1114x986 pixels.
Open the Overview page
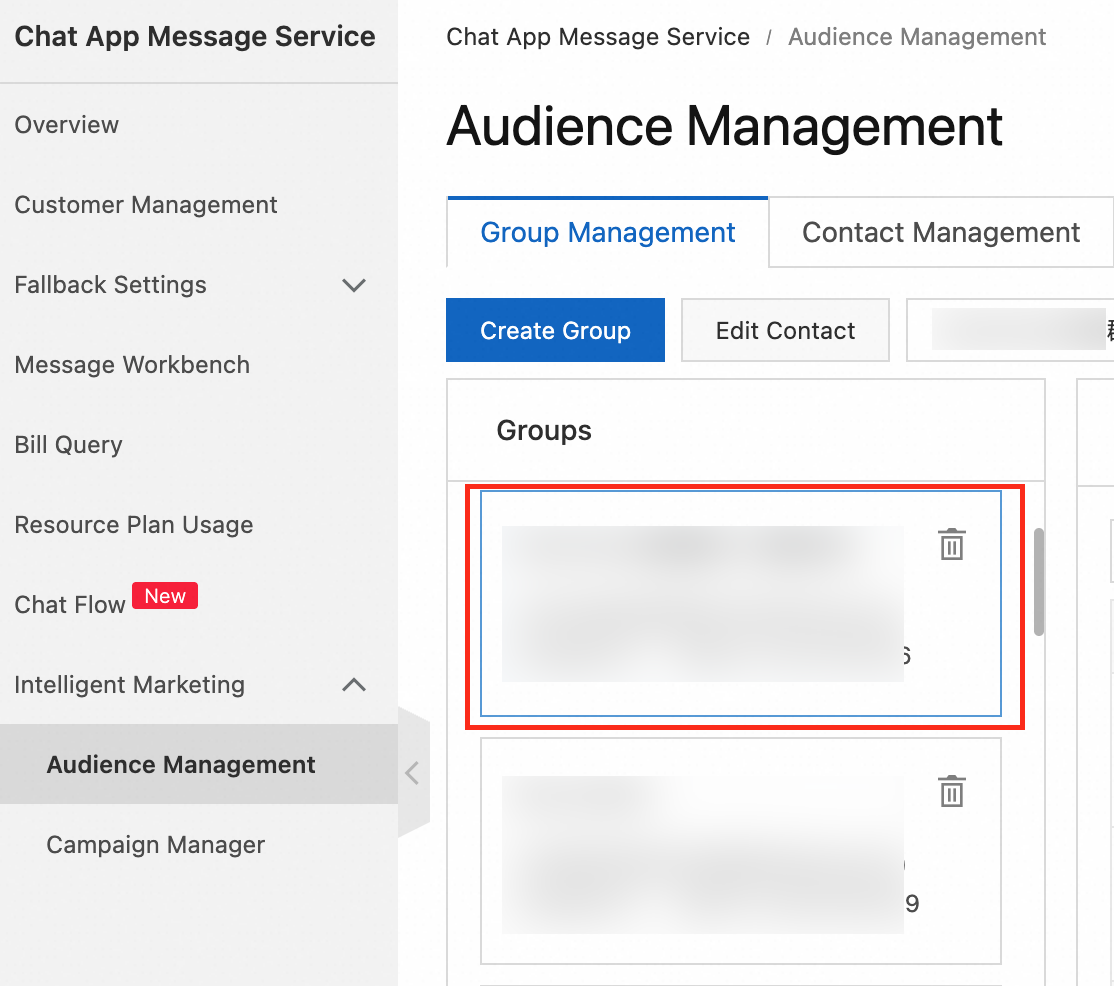(67, 125)
